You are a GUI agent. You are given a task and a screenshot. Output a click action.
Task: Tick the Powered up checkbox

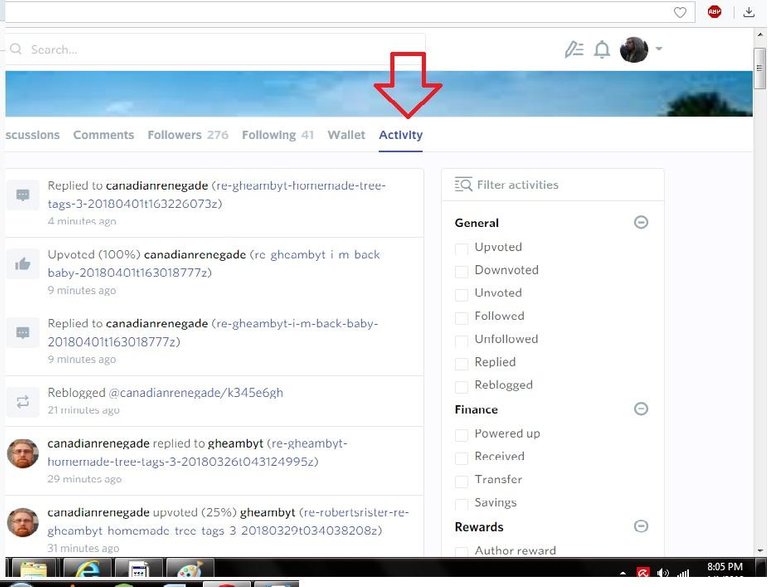461,435
